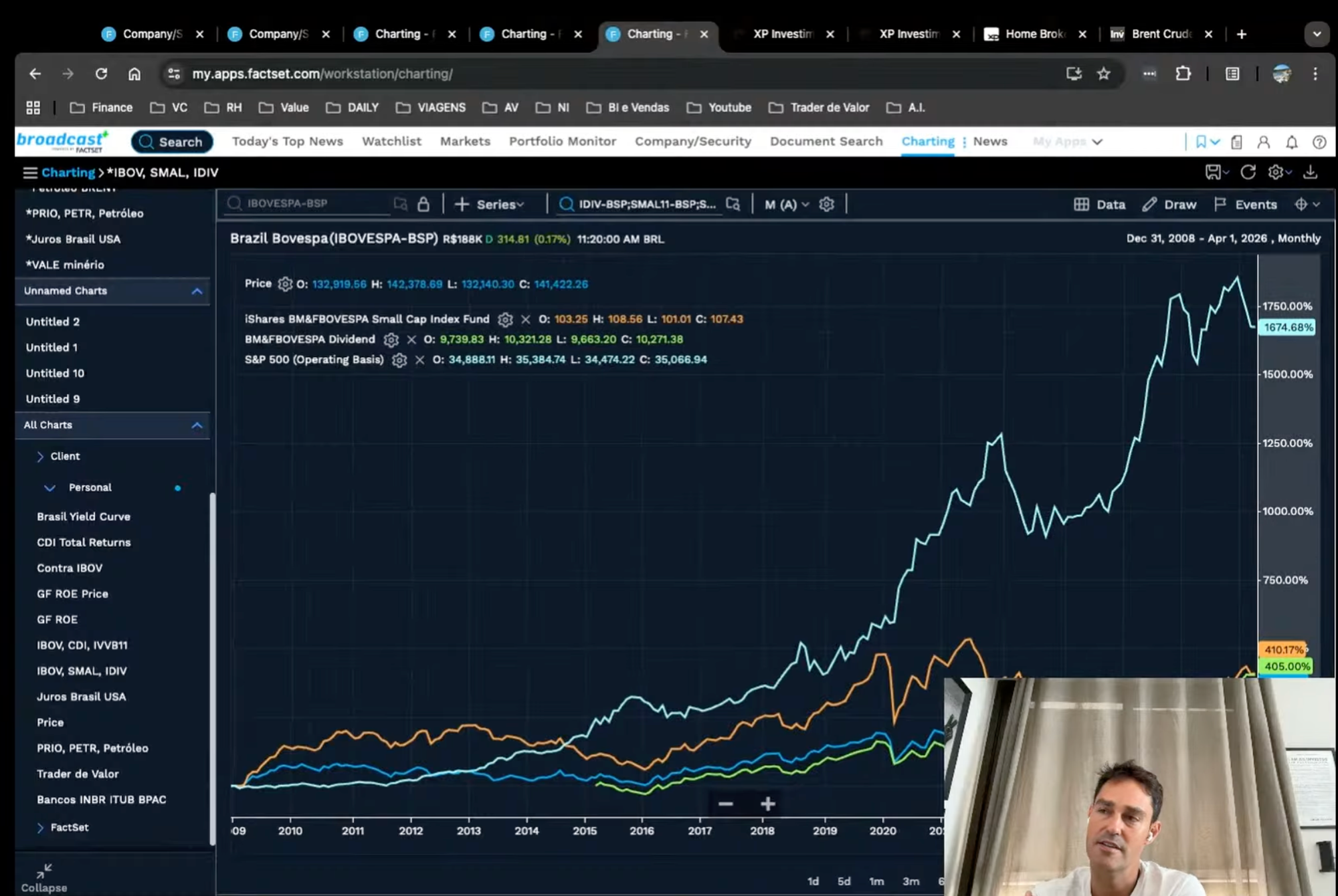Click the lookup icon after IDIV-BSP series field
1338x896 pixels.
tap(733, 204)
